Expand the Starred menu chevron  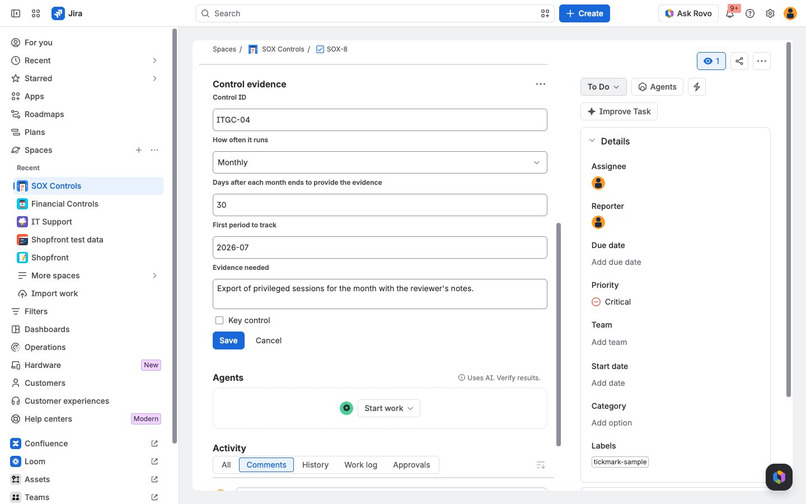pos(154,79)
